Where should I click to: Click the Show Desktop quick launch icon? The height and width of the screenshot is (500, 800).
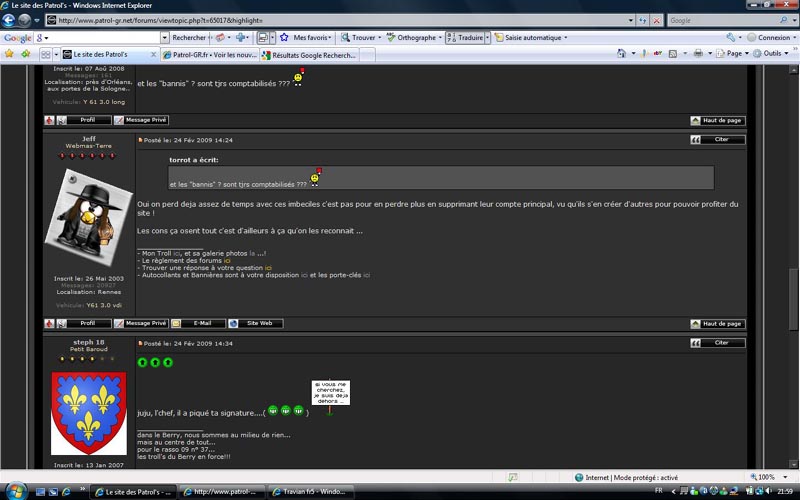tap(40, 492)
